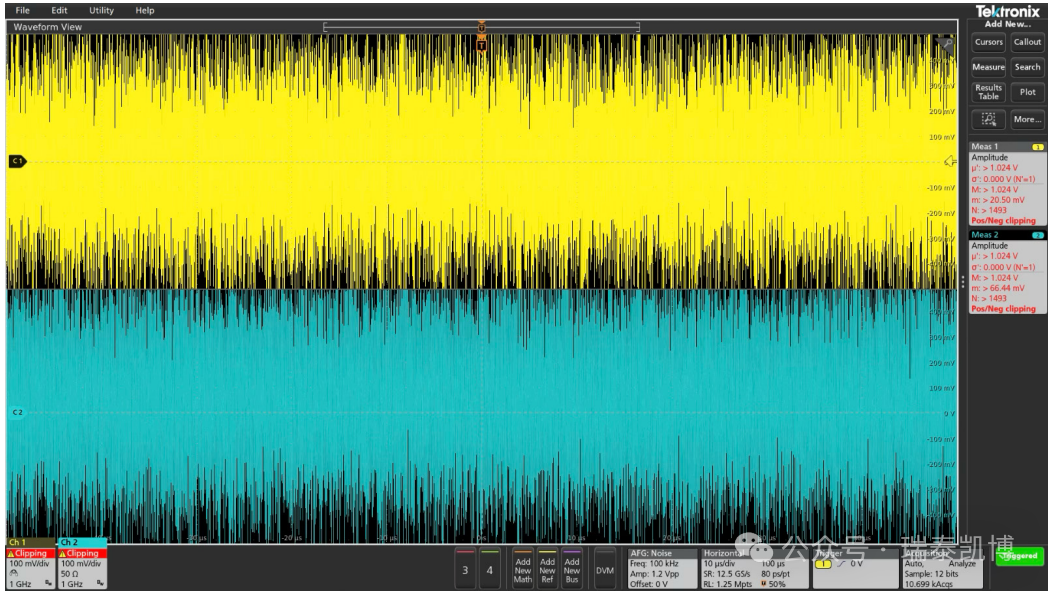The image size is (1048, 591).
Task: Expand the More... options
Action: pyautogui.click(x=1027, y=119)
